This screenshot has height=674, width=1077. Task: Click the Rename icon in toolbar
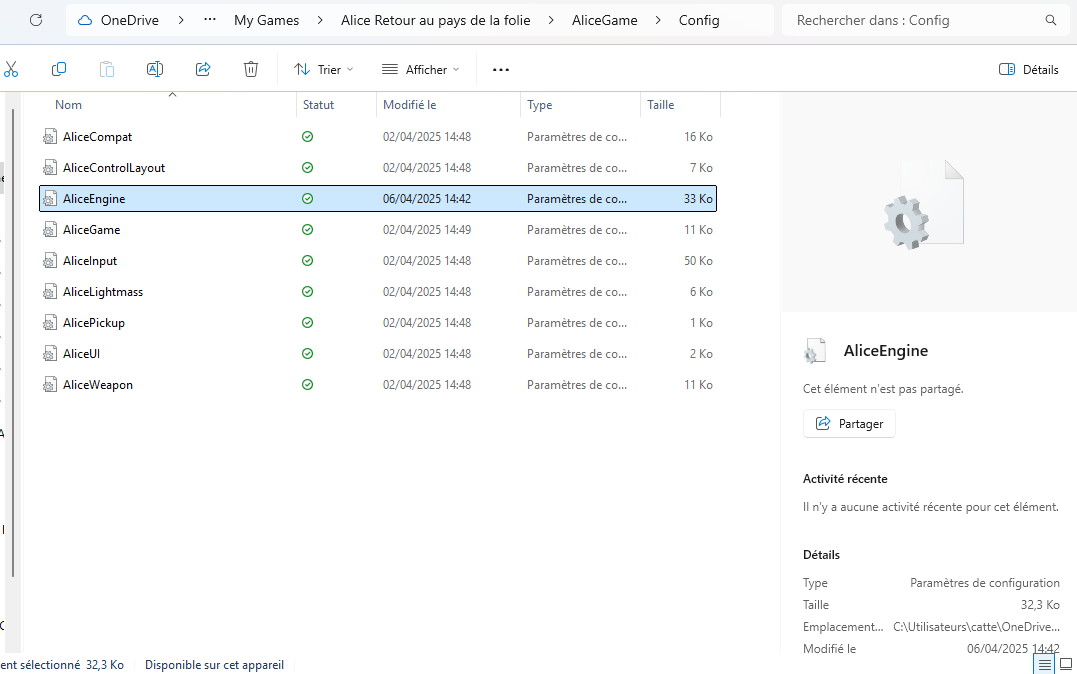coord(155,69)
